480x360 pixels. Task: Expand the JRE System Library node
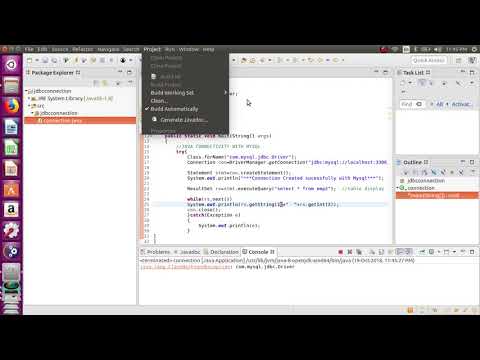[x=29, y=98]
